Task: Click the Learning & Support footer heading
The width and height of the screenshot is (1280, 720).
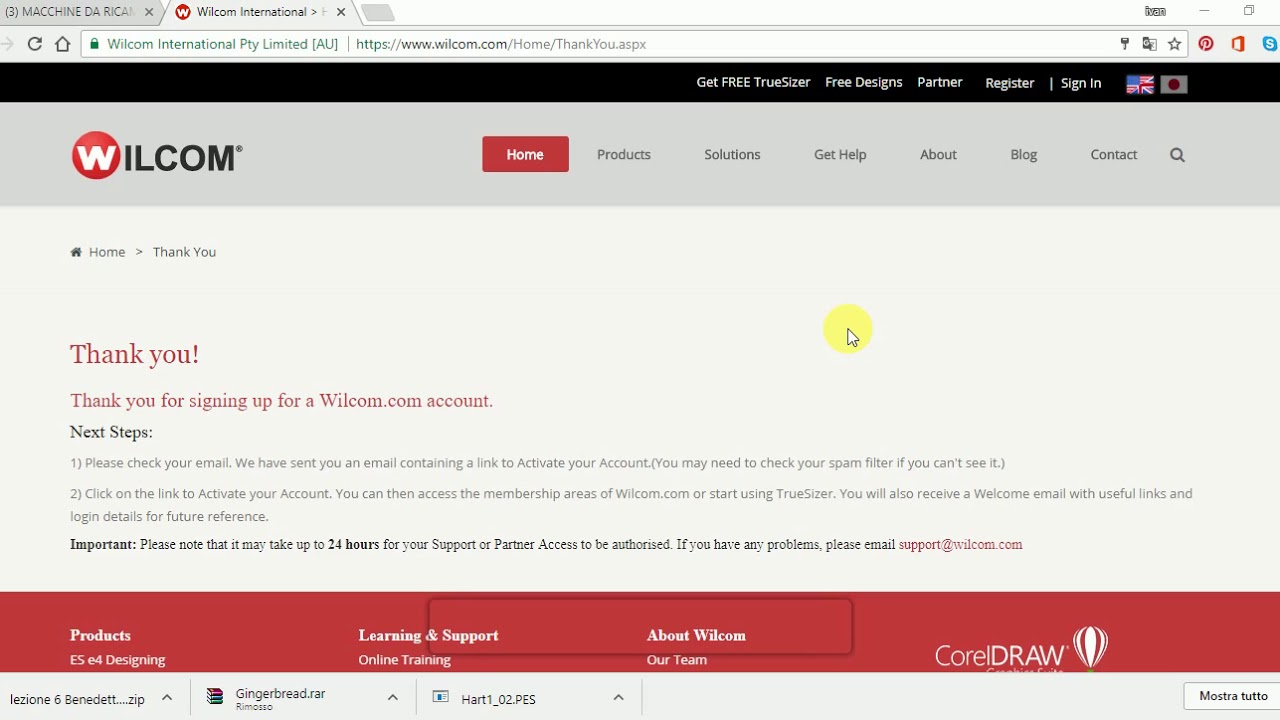Action: point(428,635)
